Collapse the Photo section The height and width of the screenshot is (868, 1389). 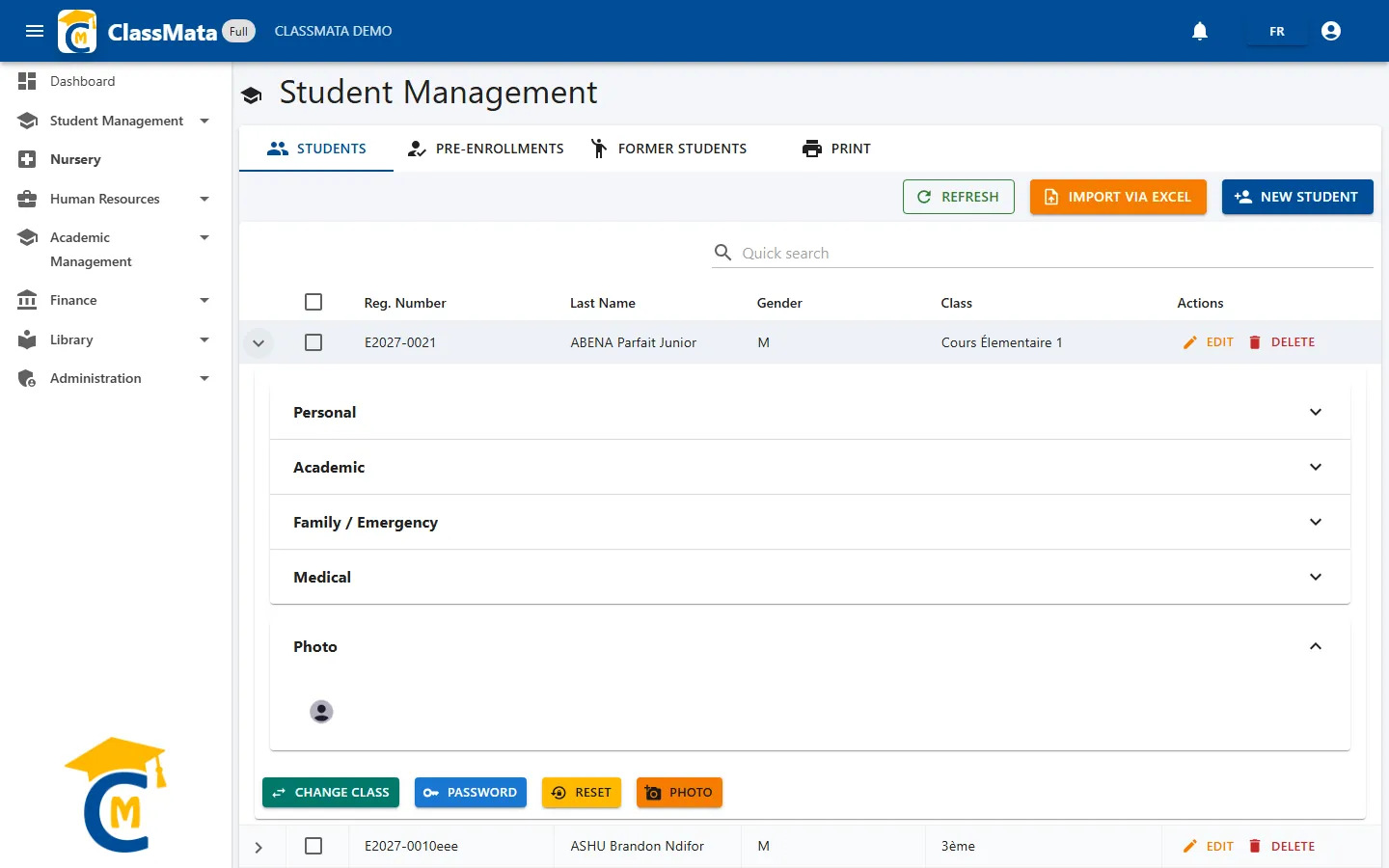pos(810,646)
